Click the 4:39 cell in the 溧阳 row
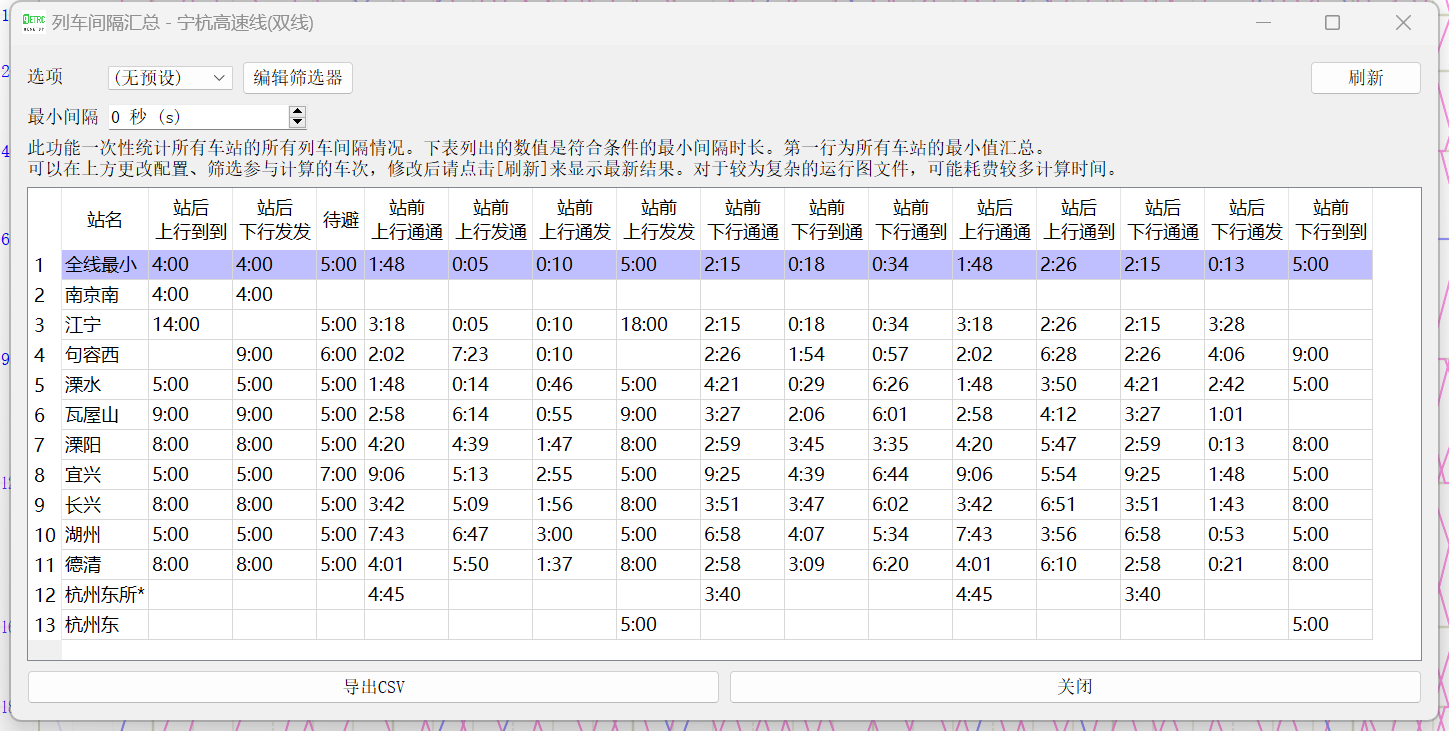 click(x=491, y=445)
